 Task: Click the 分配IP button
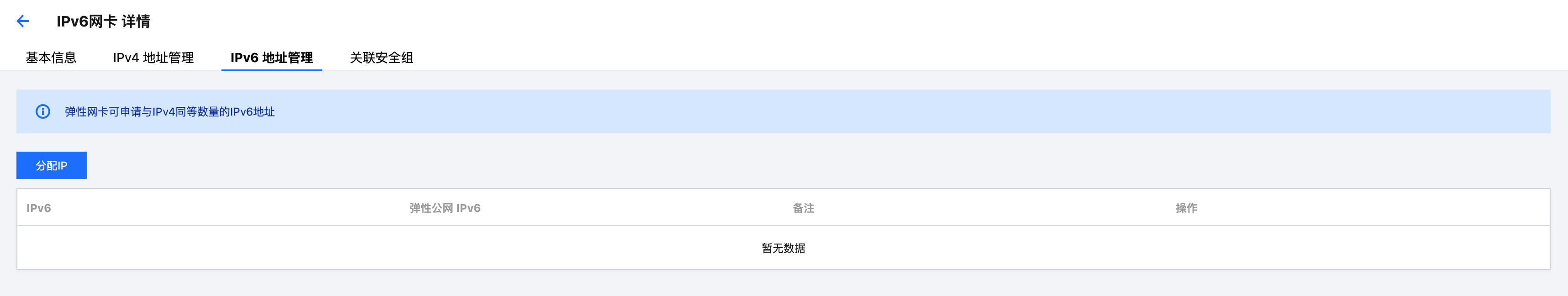point(52,165)
